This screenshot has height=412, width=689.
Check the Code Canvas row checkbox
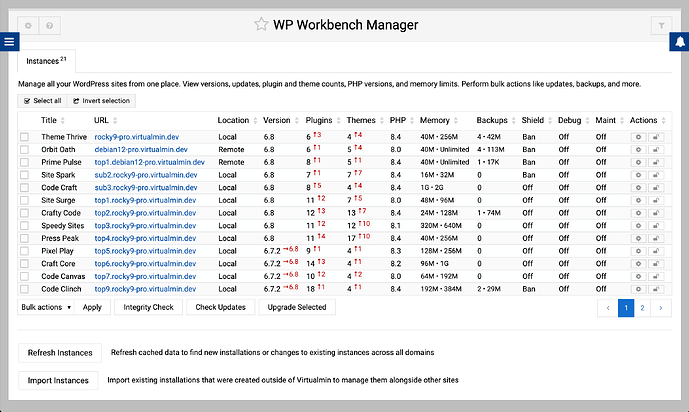click(x=25, y=276)
